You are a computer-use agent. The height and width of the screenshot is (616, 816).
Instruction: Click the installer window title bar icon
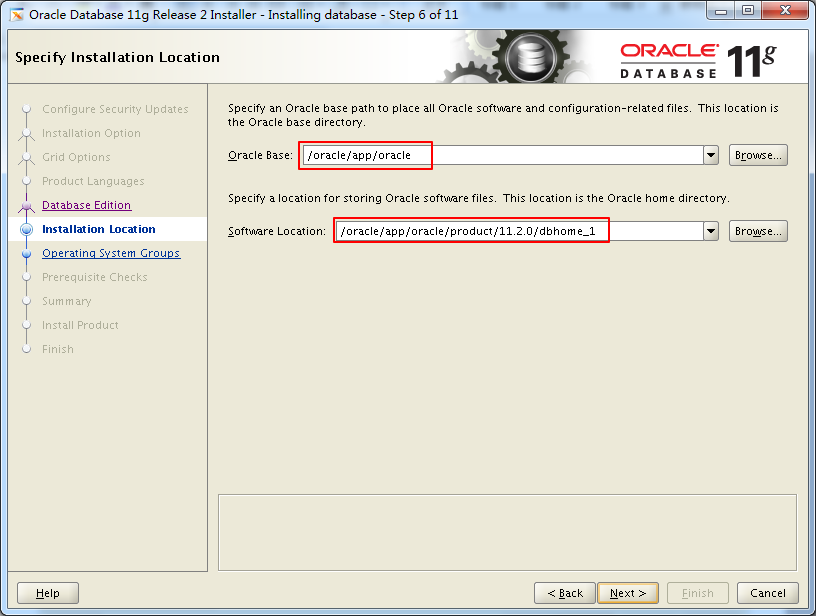tap(17, 15)
